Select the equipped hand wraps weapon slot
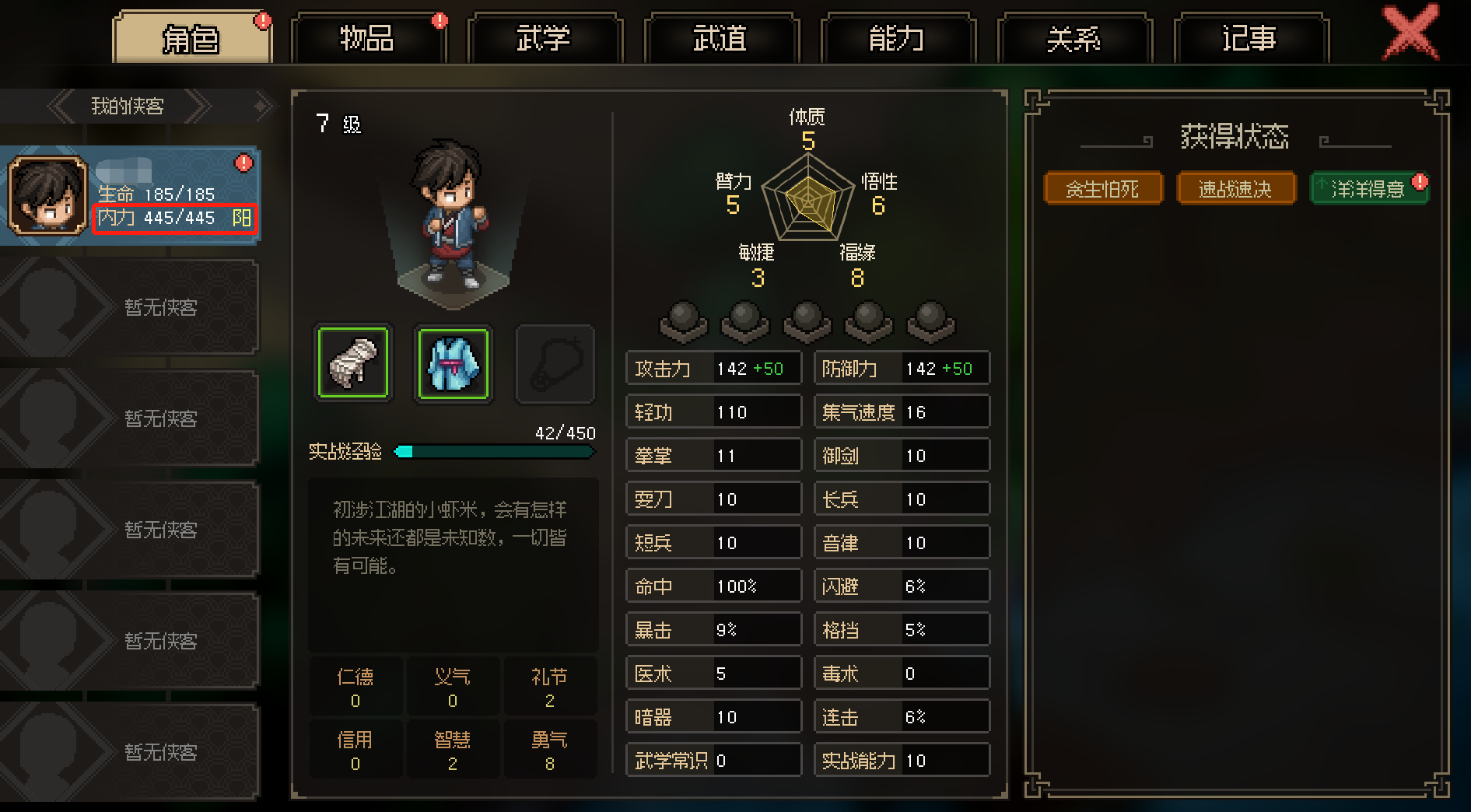This screenshot has width=1471, height=812. click(x=353, y=363)
